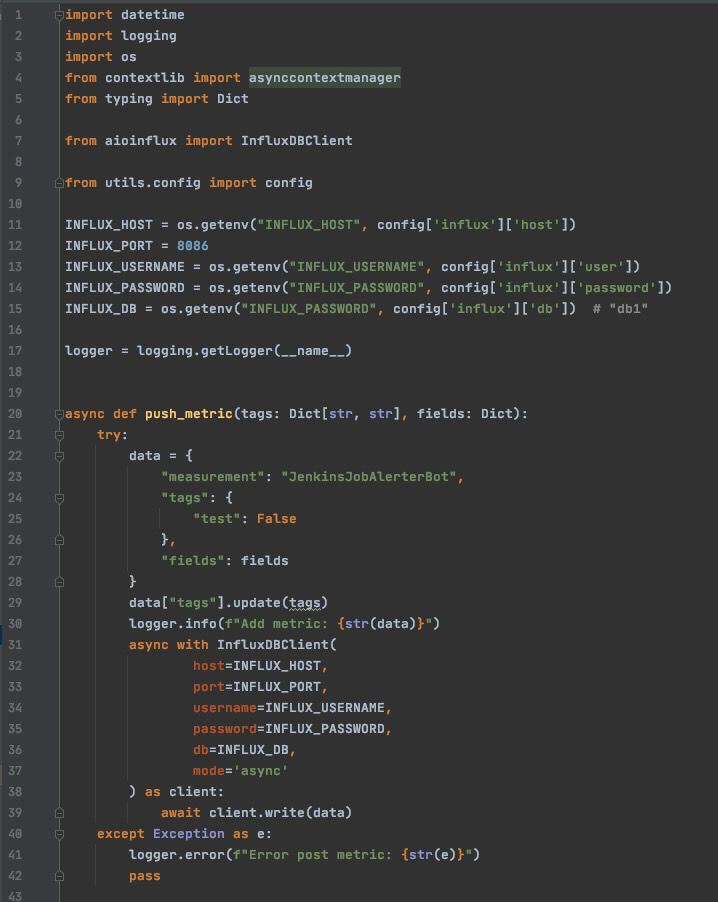
Task: Click the 'False' value on line 25
Action: click(276, 519)
